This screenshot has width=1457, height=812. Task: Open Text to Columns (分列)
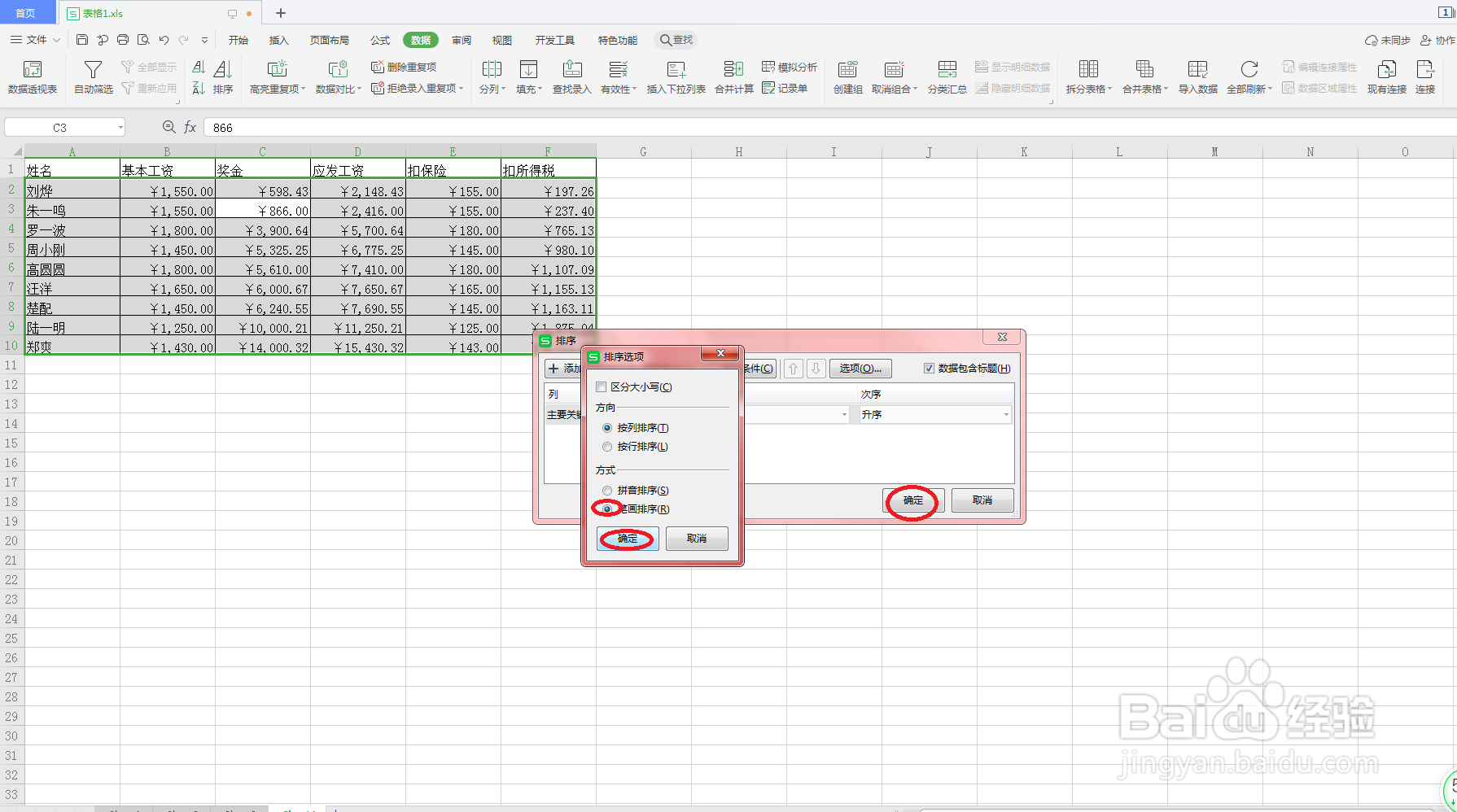pos(492,78)
